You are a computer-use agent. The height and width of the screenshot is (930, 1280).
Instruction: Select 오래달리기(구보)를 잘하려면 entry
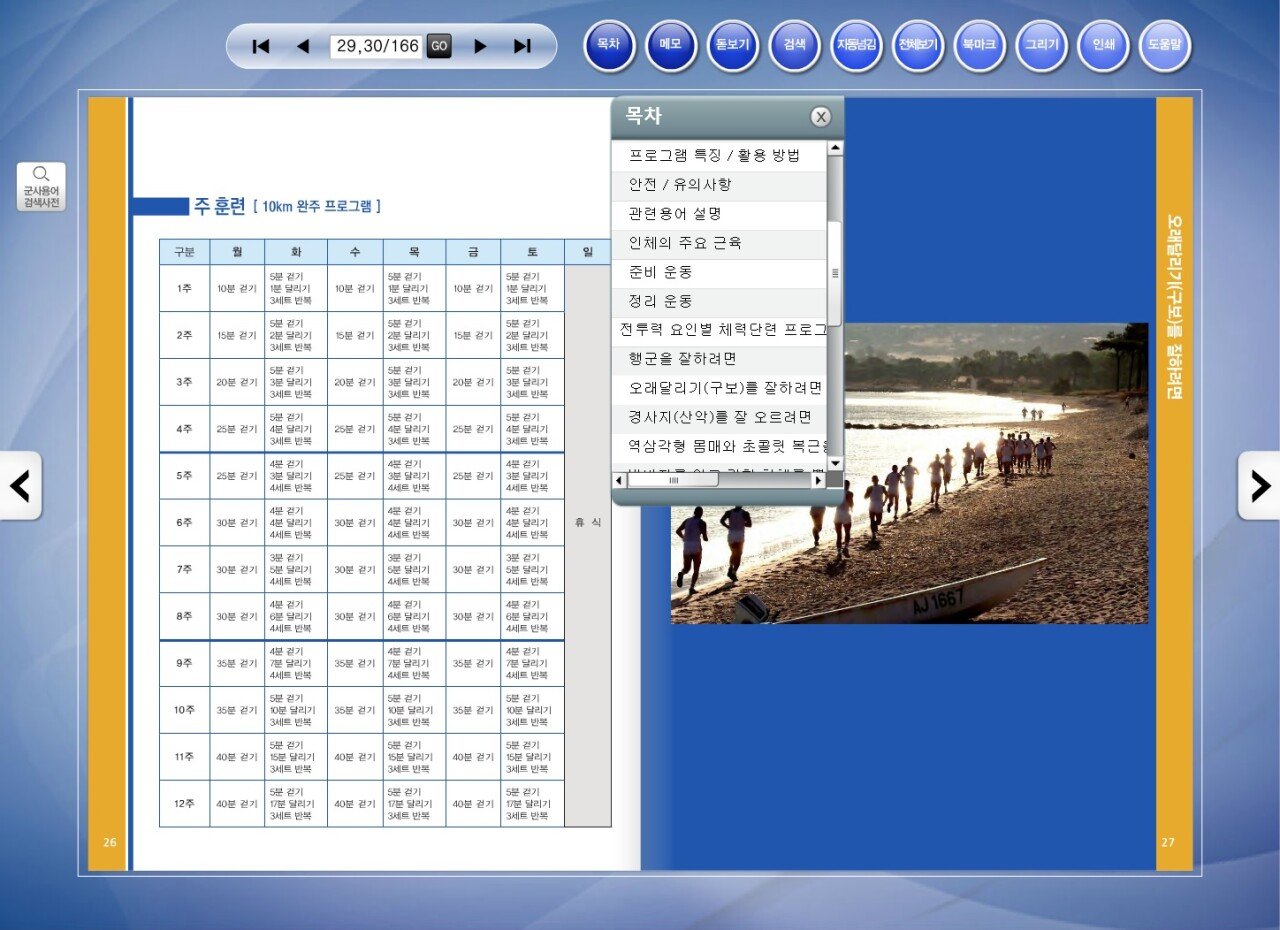(x=719, y=388)
